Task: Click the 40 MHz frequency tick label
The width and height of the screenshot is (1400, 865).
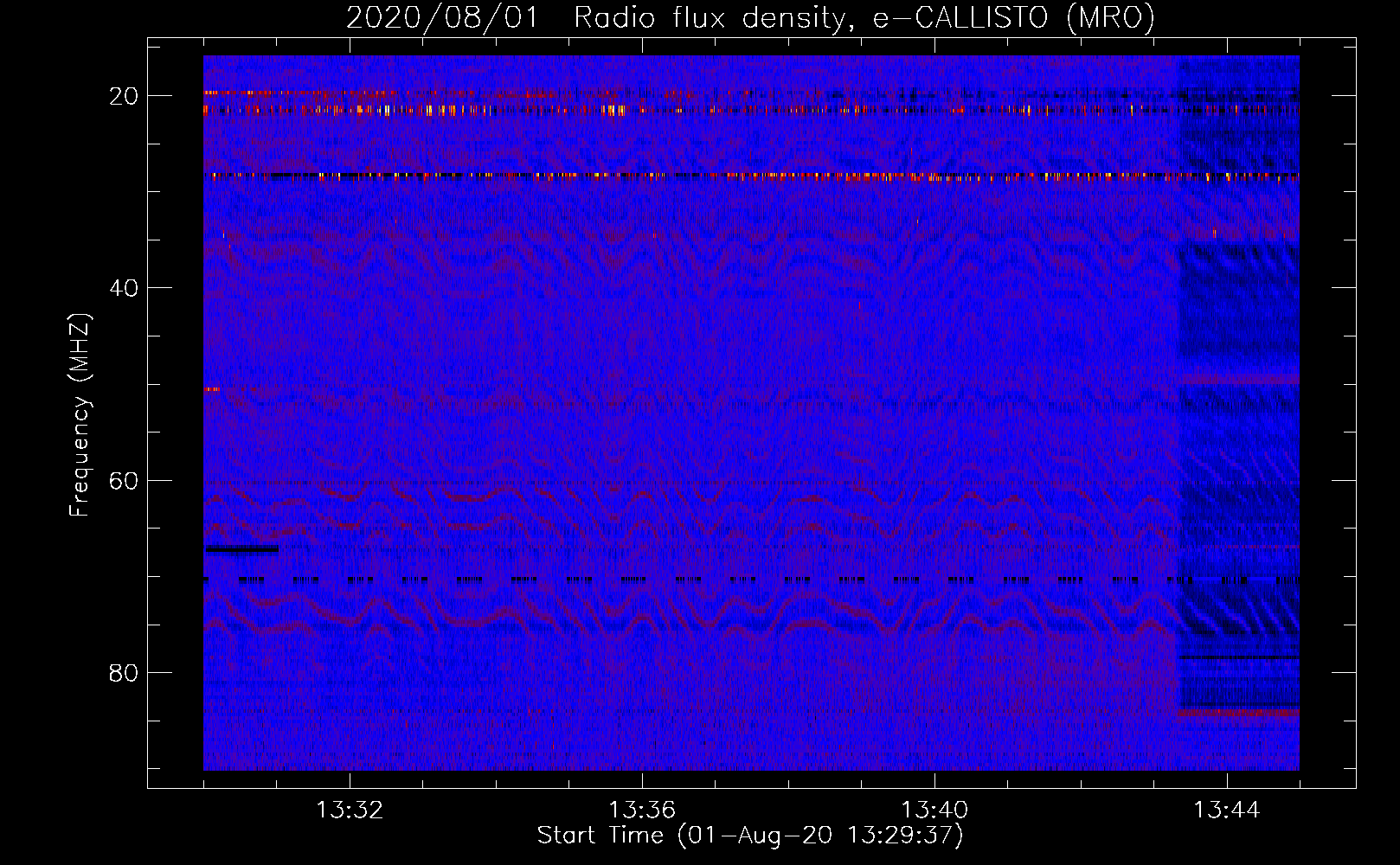Action: 124,288
